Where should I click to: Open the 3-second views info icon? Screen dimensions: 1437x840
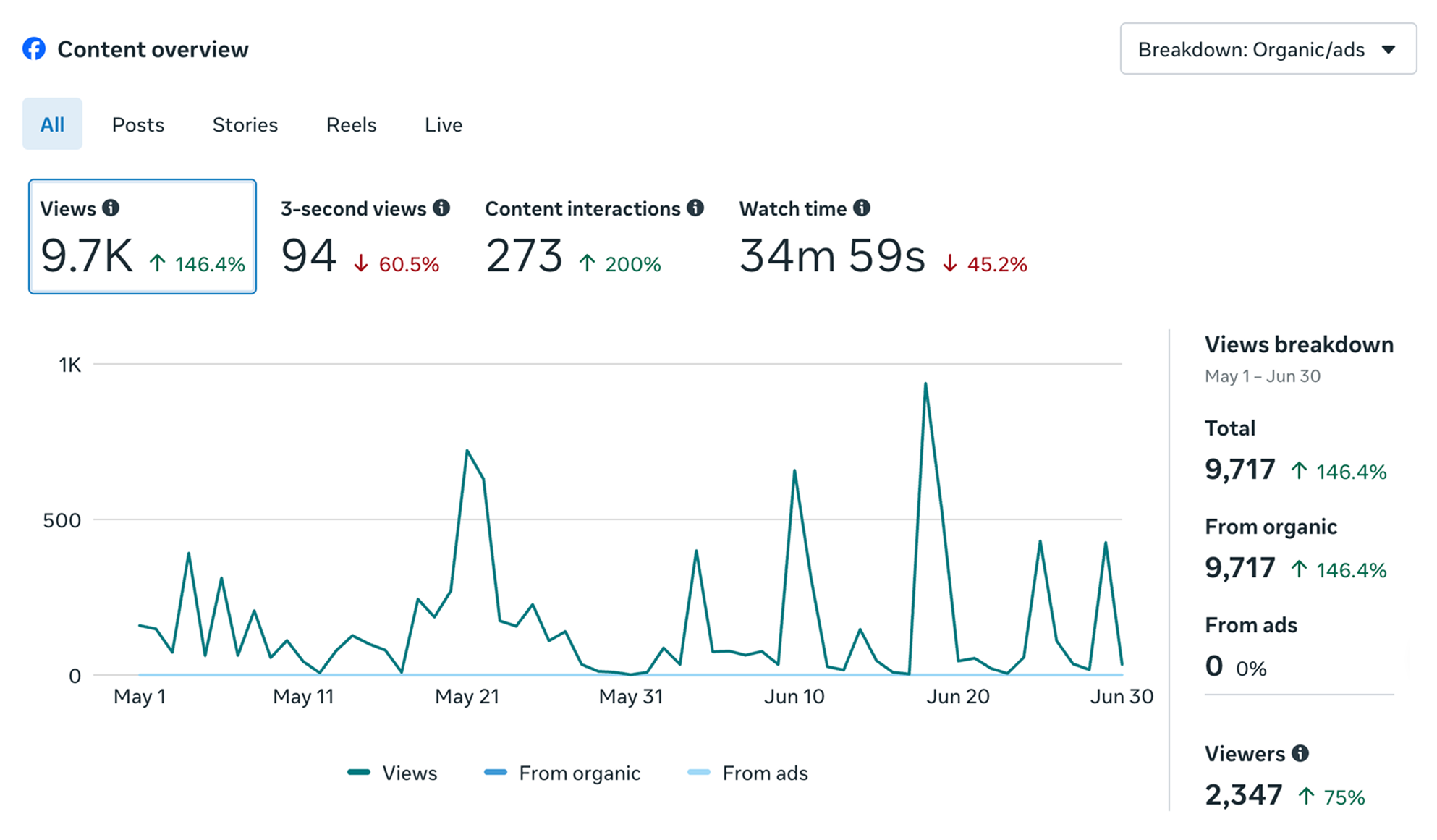pyautogui.click(x=441, y=208)
